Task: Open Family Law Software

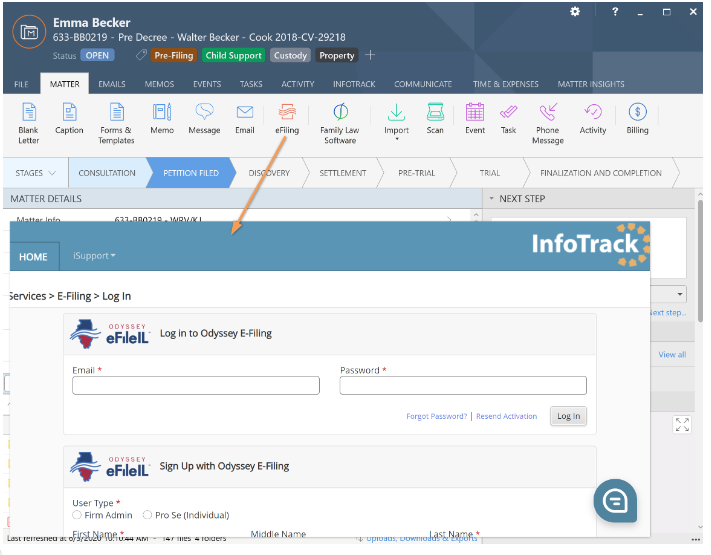Action: pyautogui.click(x=340, y=123)
